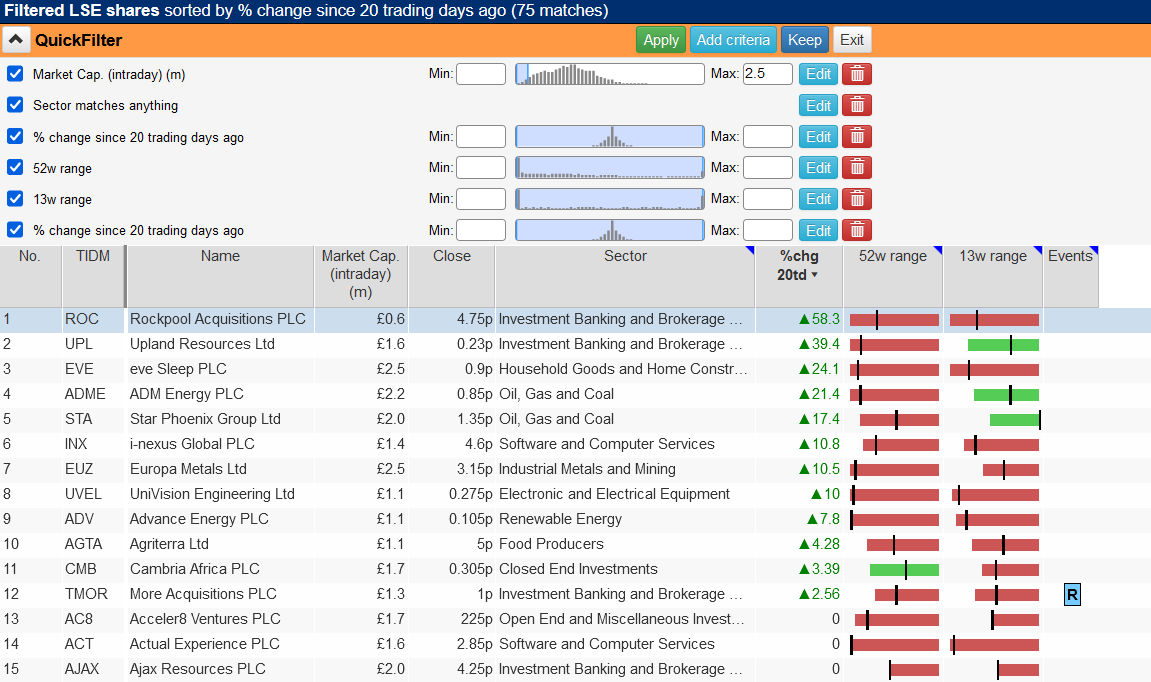Exit the QuickFilter
This screenshot has width=1151, height=682.
(852, 40)
